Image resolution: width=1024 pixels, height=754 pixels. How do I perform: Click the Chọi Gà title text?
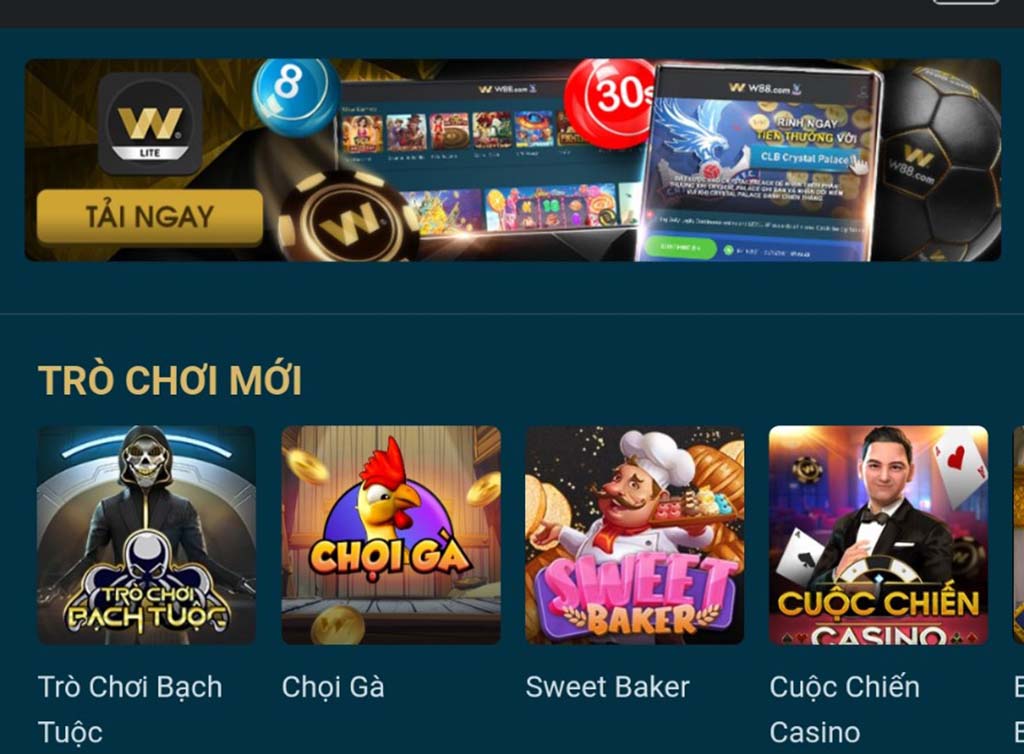333,687
